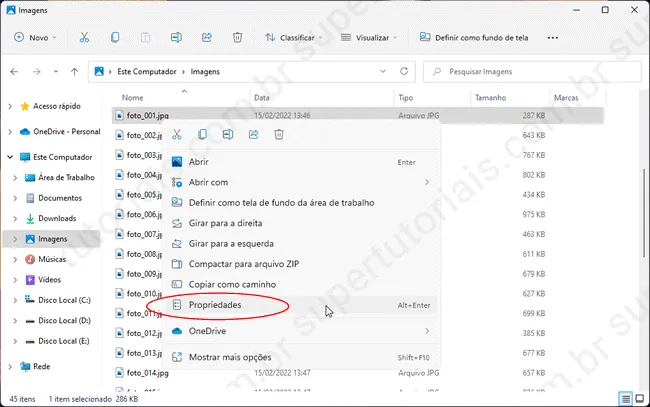Expand Acesso rápido in the sidebar
The image size is (650, 407).
[x=10, y=107]
